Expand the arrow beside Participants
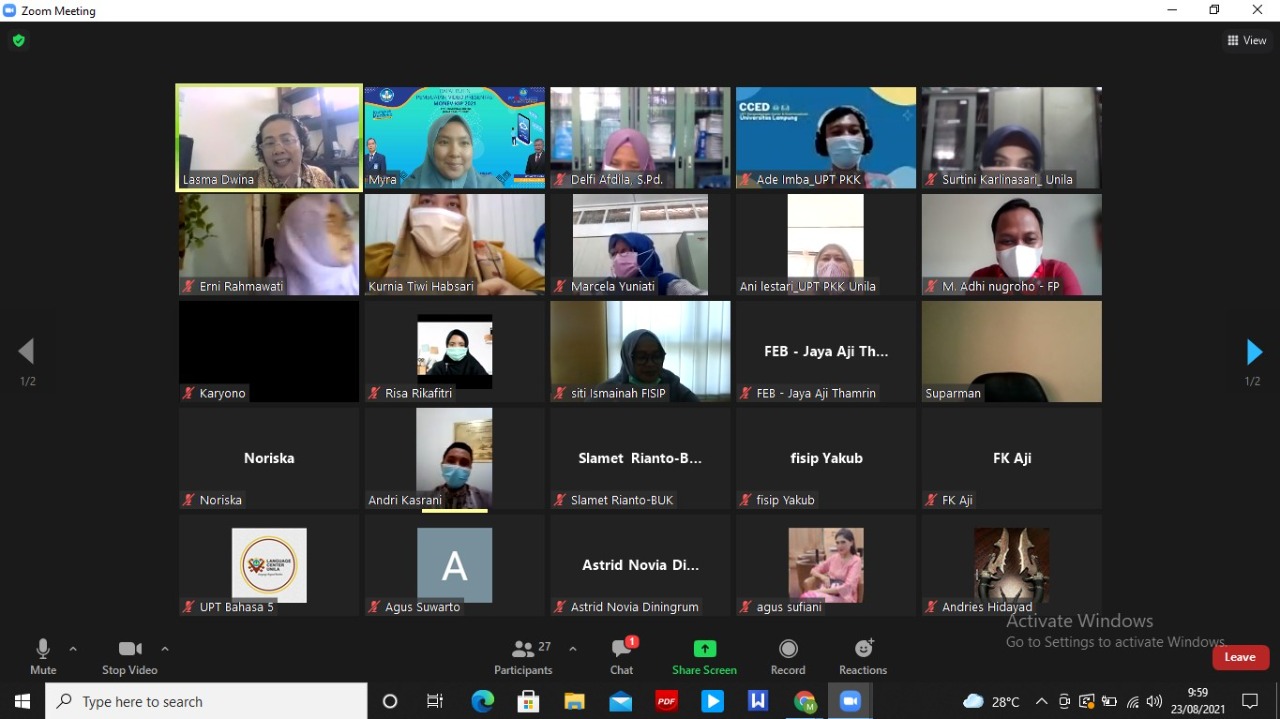Image resolution: width=1280 pixels, height=719 pixels. point(573,649)
